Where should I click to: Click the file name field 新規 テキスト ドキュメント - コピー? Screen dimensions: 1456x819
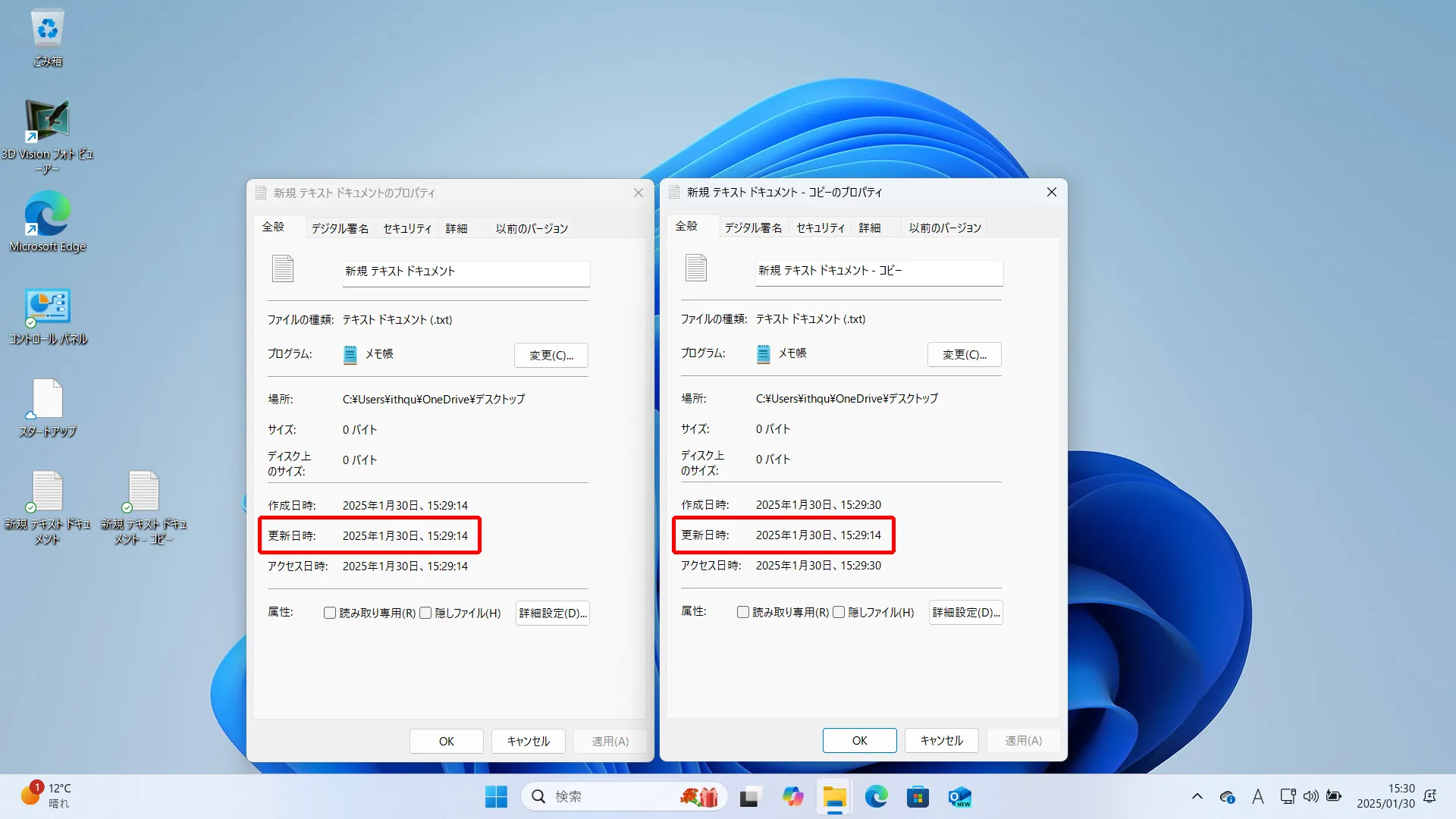point(879,272)
